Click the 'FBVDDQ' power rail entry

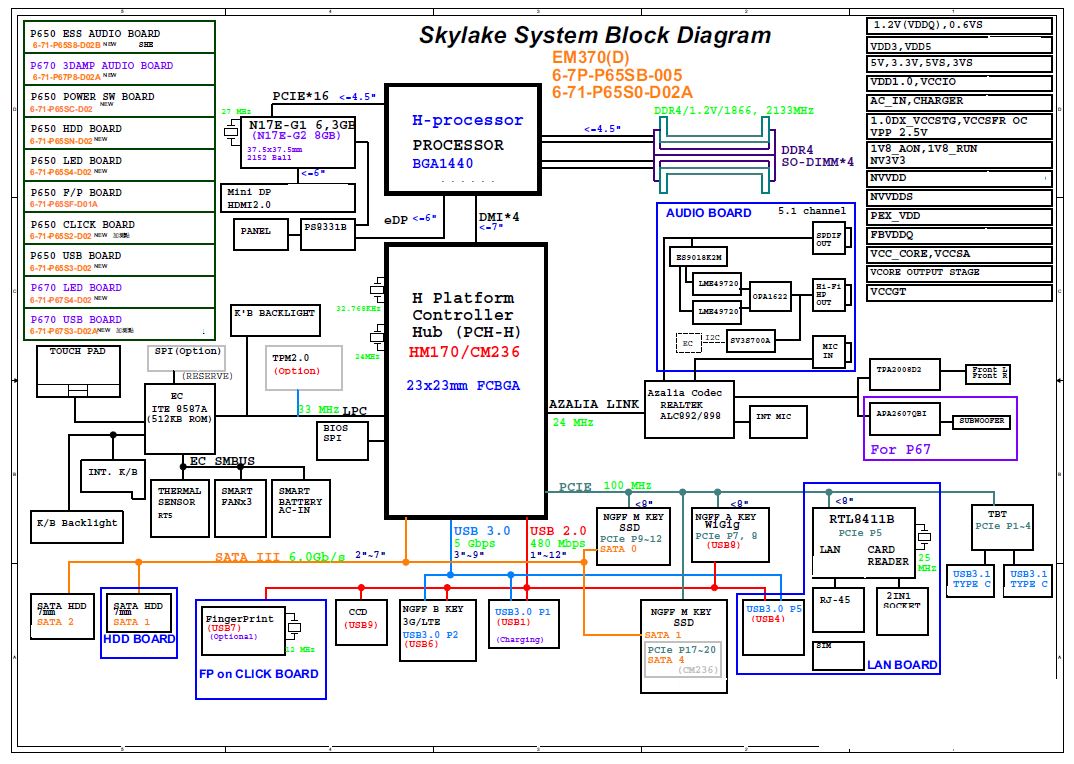(959, 235)
